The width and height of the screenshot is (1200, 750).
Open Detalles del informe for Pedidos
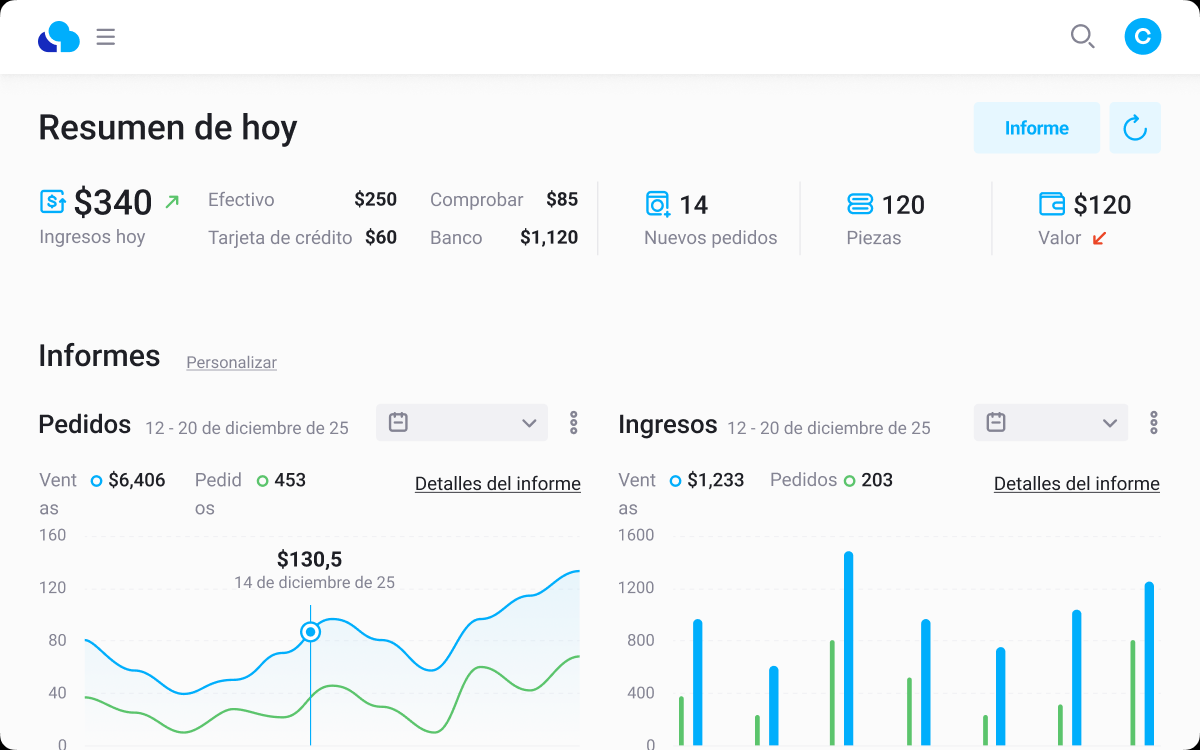click(498, 484)
